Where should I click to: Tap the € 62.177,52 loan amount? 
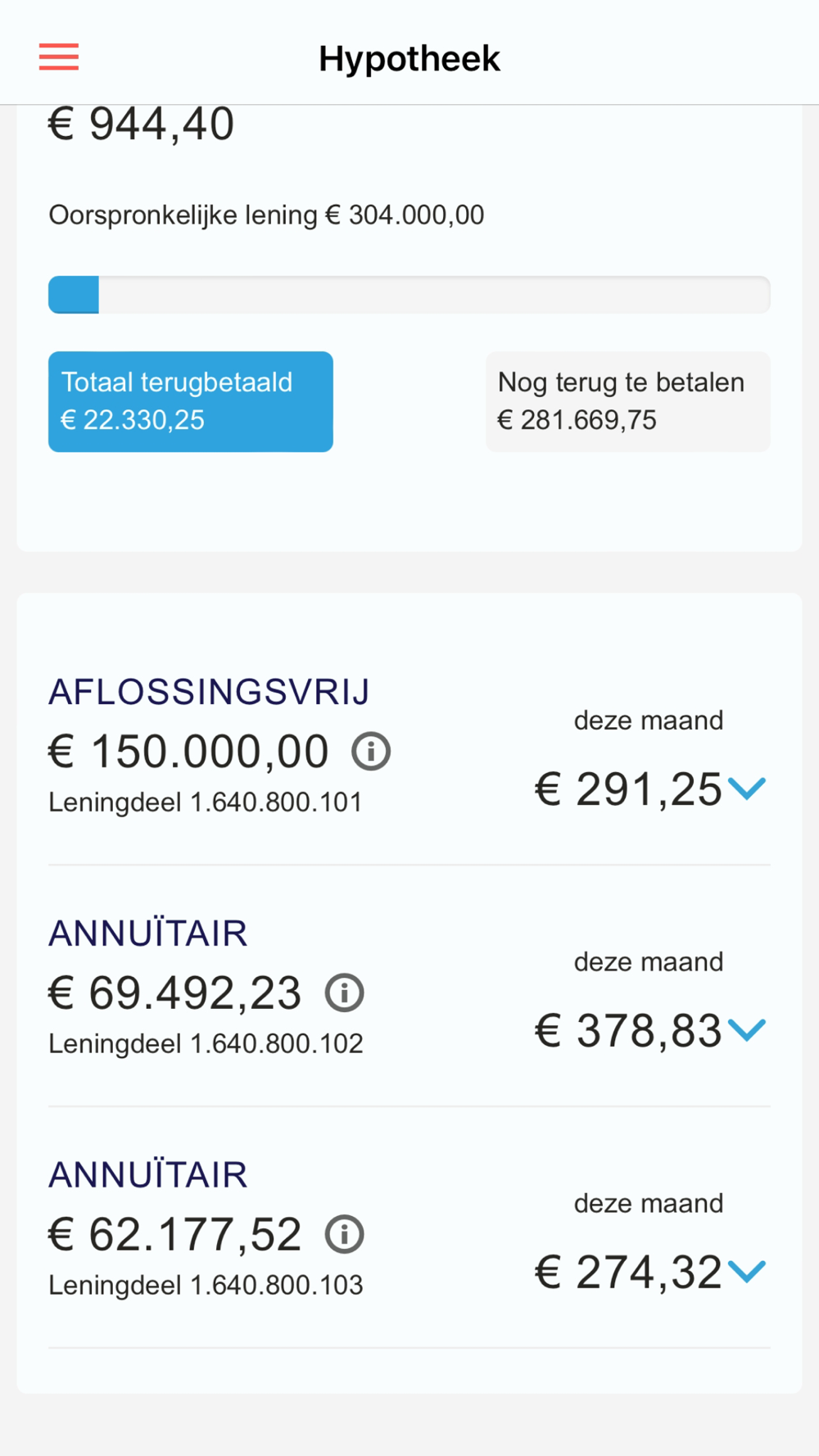coord(175,1234)
